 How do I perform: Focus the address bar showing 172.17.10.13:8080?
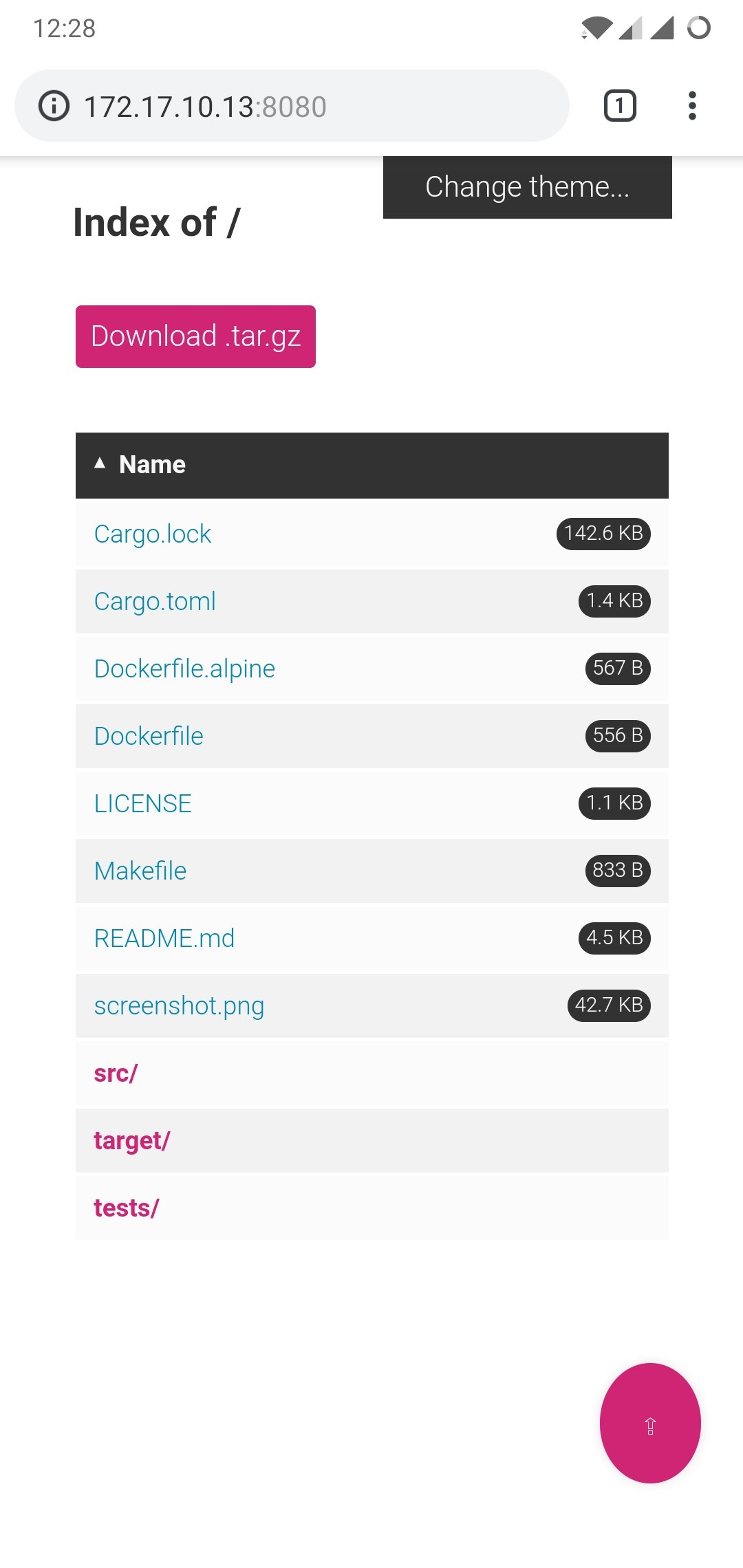[292, 106]
